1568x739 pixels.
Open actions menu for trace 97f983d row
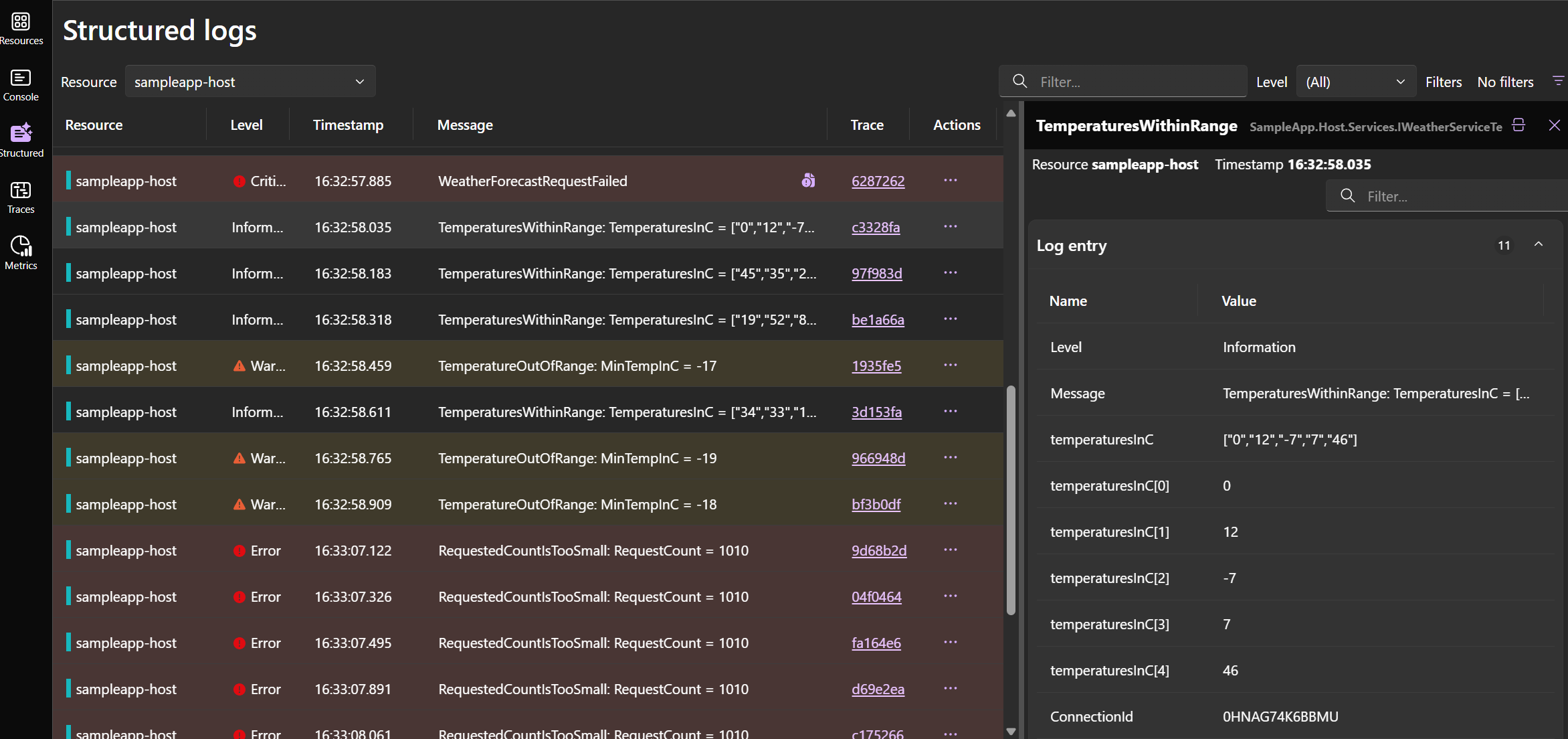click(x=950, y=272)
